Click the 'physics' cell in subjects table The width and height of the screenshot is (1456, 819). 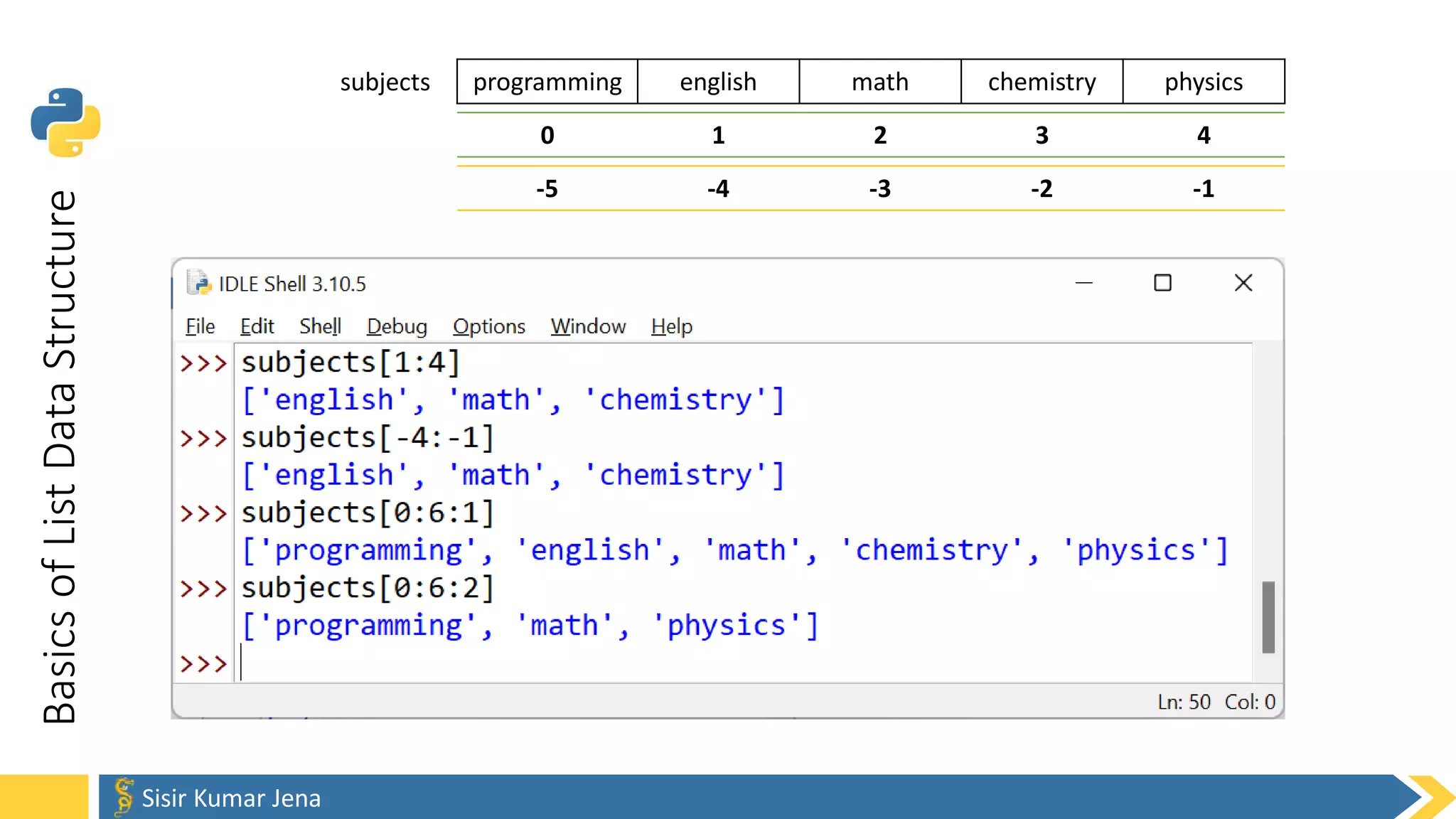(1204, 82)
